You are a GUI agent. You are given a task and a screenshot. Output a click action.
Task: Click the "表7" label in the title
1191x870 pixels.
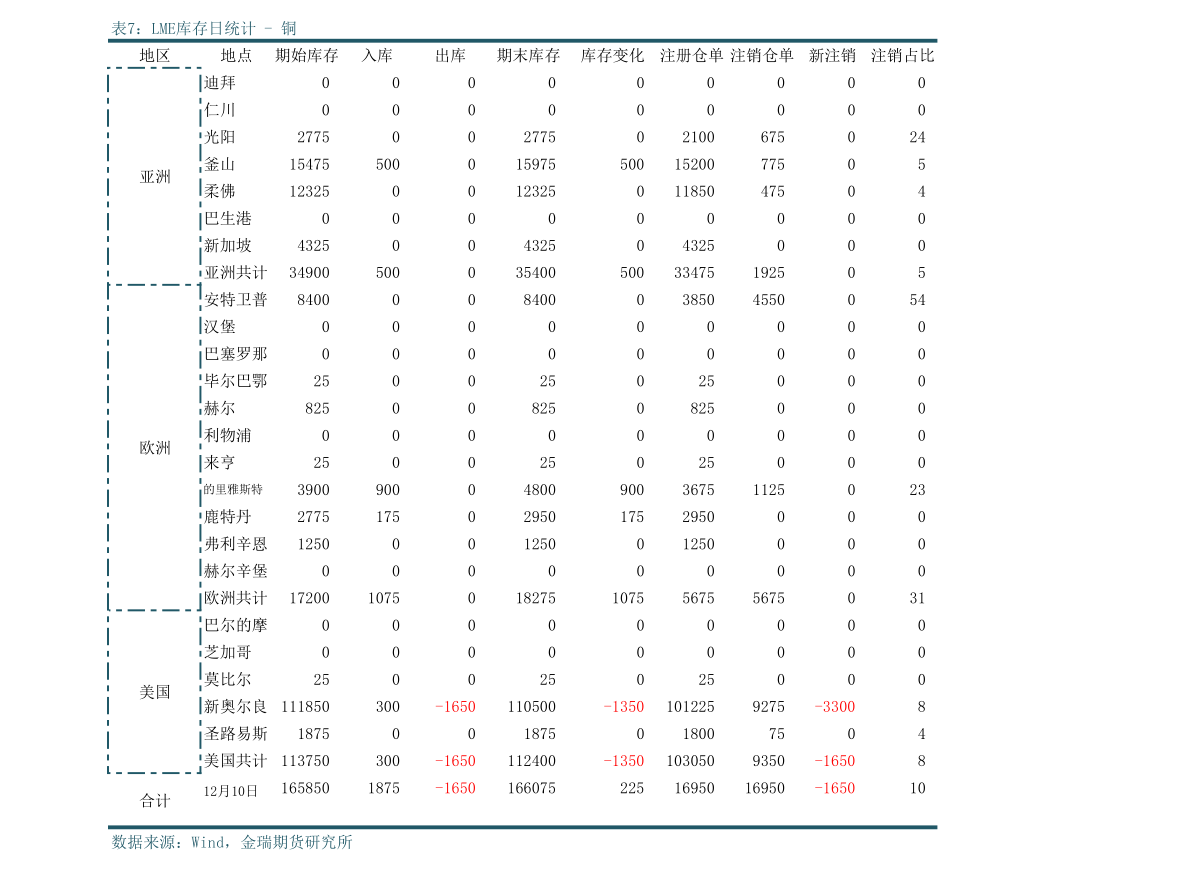[124, 29]
